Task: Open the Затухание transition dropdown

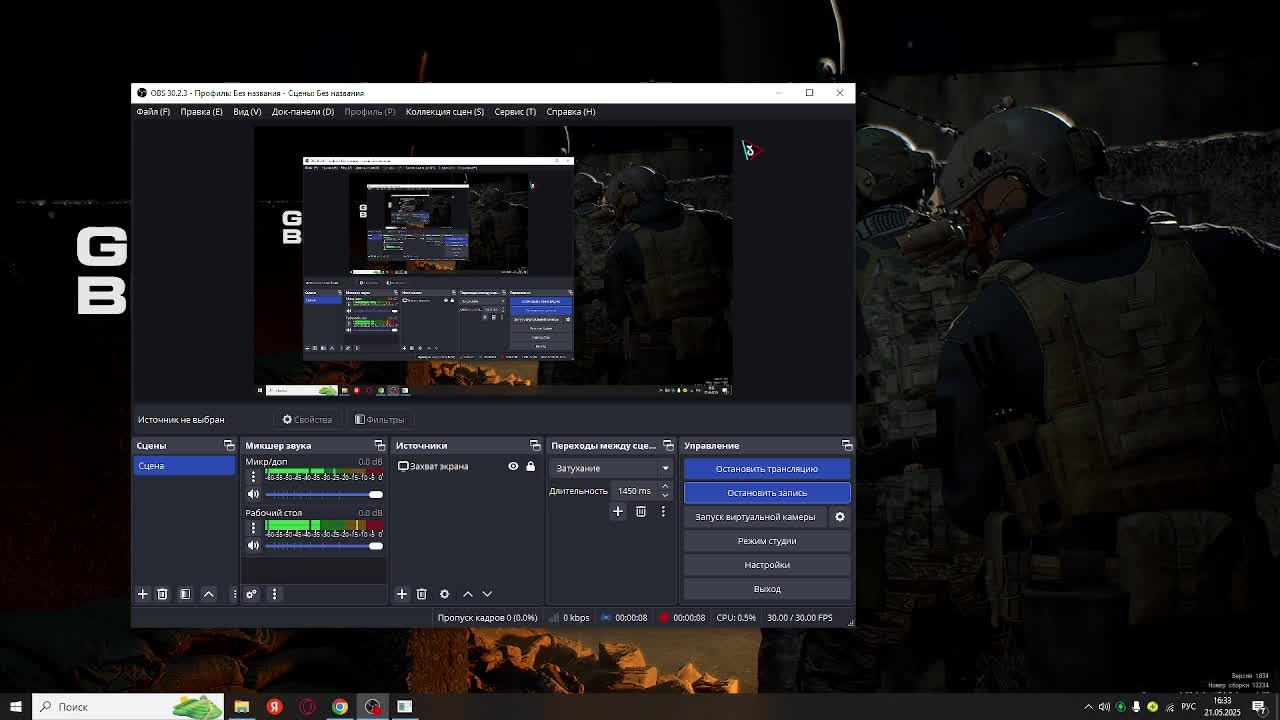Action: pos(611,468)
